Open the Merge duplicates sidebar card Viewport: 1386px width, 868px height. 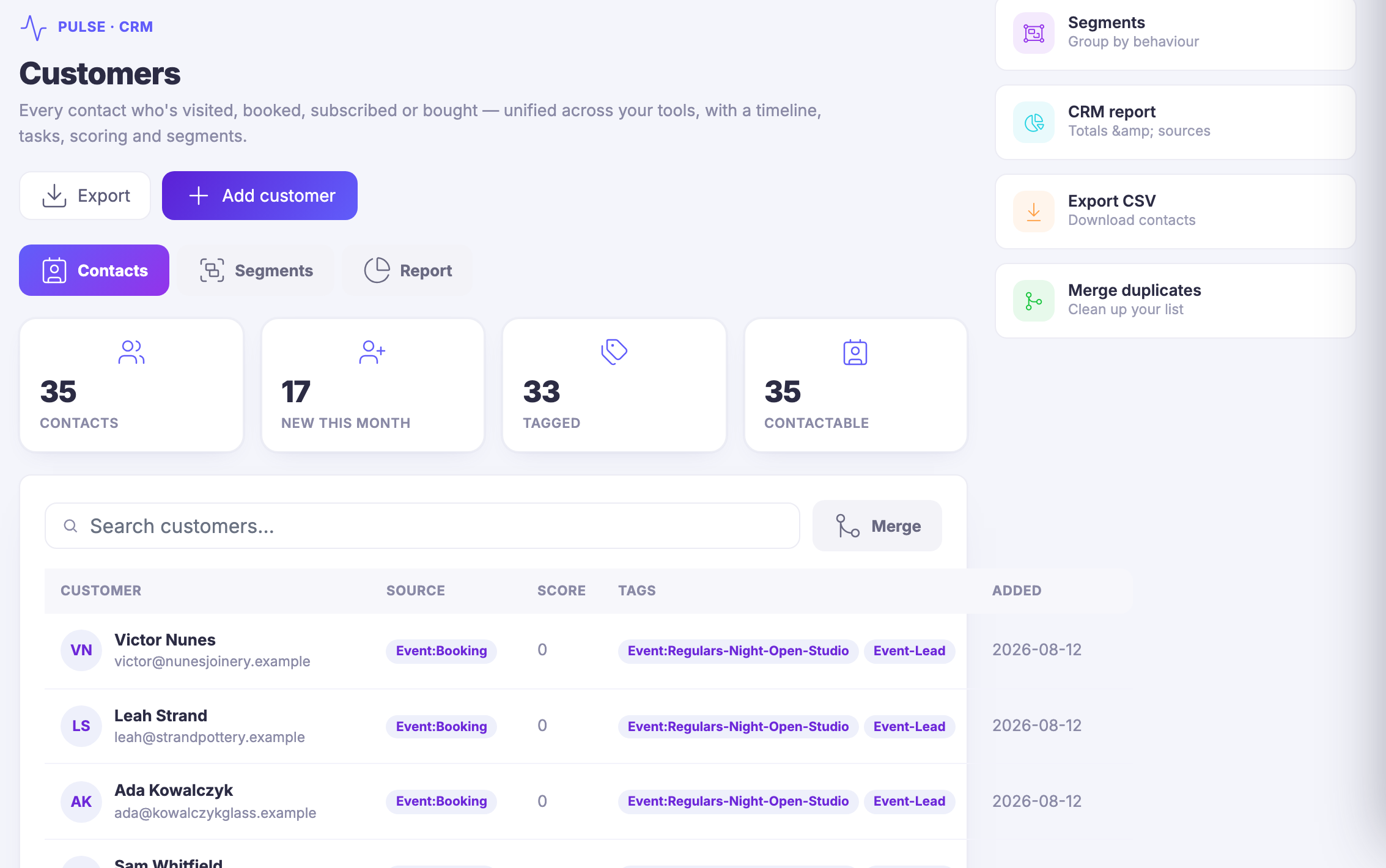[x=1175, y=301]
